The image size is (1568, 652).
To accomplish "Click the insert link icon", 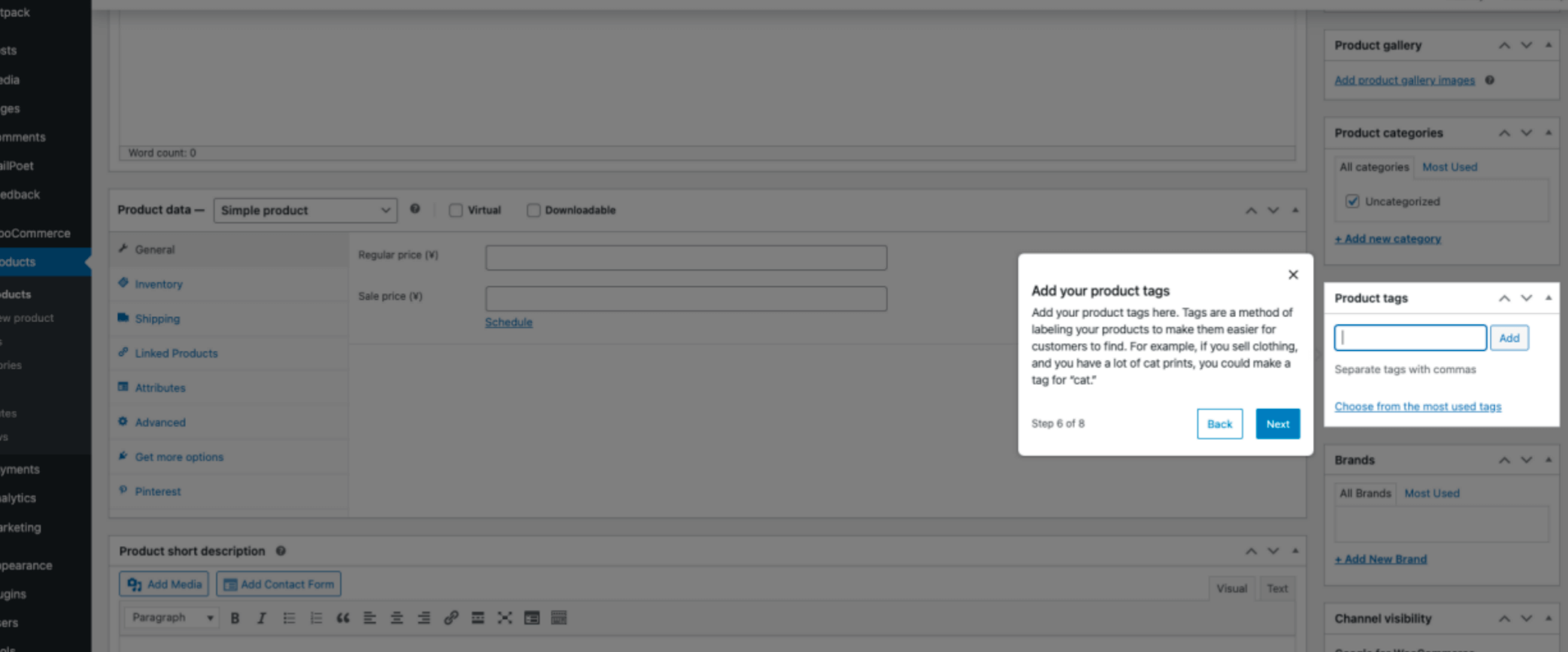I will (451, 618).
